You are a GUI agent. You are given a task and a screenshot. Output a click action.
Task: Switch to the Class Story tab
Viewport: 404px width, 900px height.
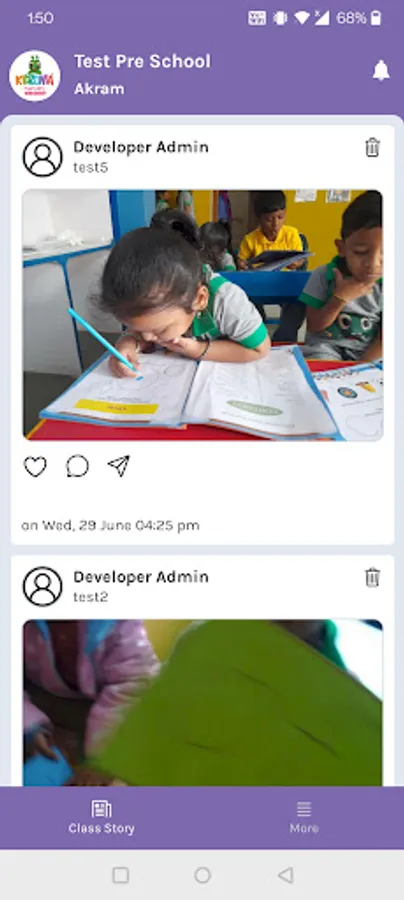(102, 818)
